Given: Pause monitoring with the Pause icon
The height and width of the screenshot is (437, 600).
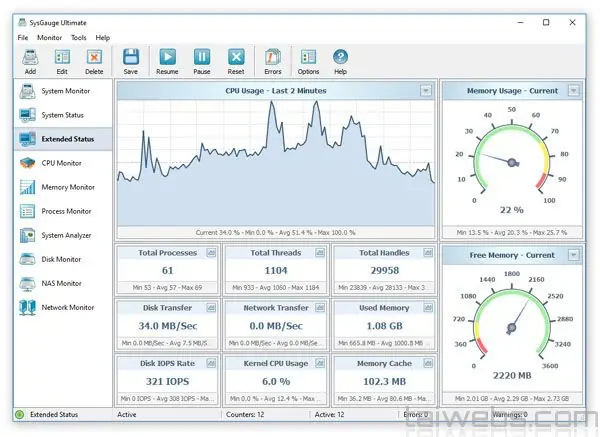Looking at the screenshot, I should click(202, 61).
